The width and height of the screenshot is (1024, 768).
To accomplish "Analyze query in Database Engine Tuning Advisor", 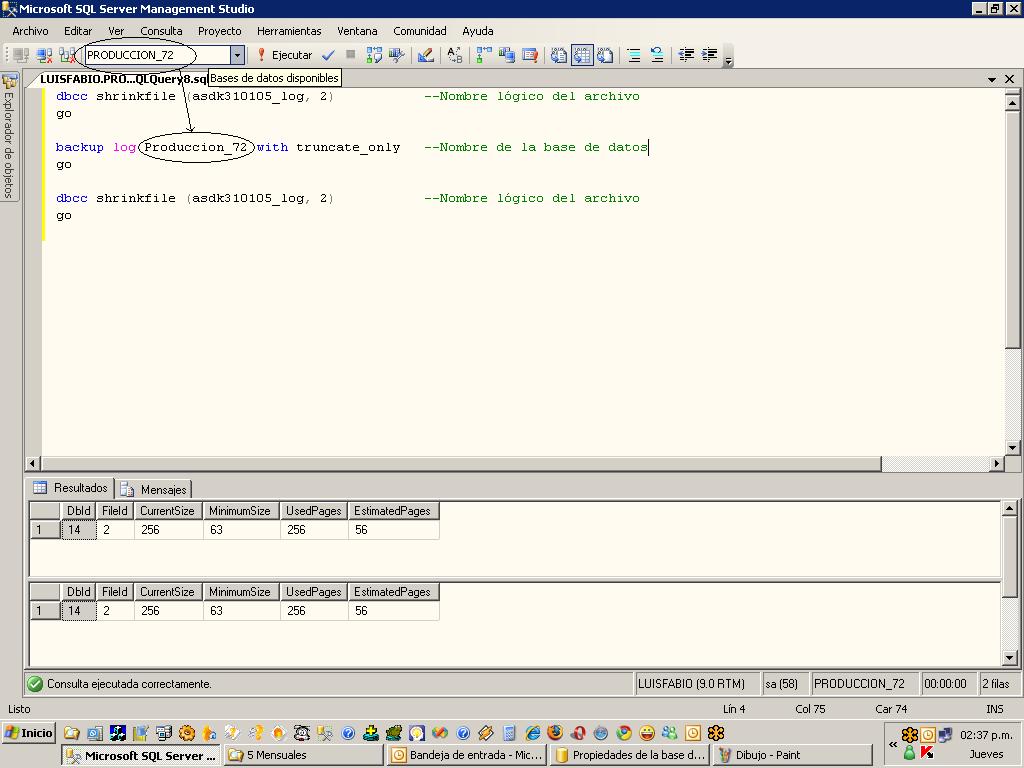I will 396,56.
